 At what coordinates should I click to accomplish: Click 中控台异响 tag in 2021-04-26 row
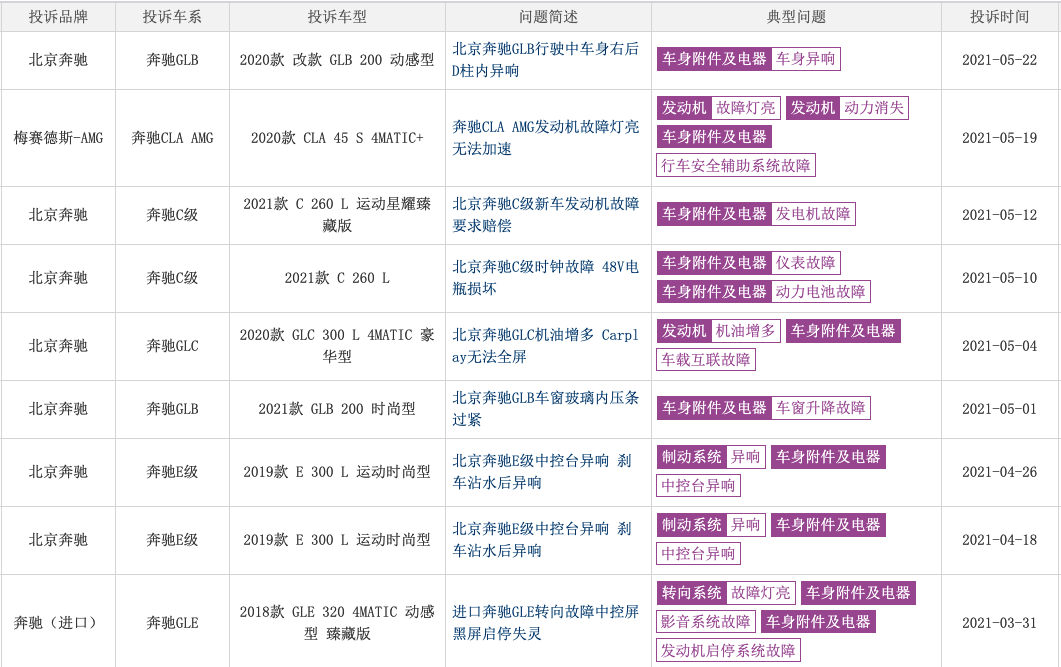pos(698,486)
